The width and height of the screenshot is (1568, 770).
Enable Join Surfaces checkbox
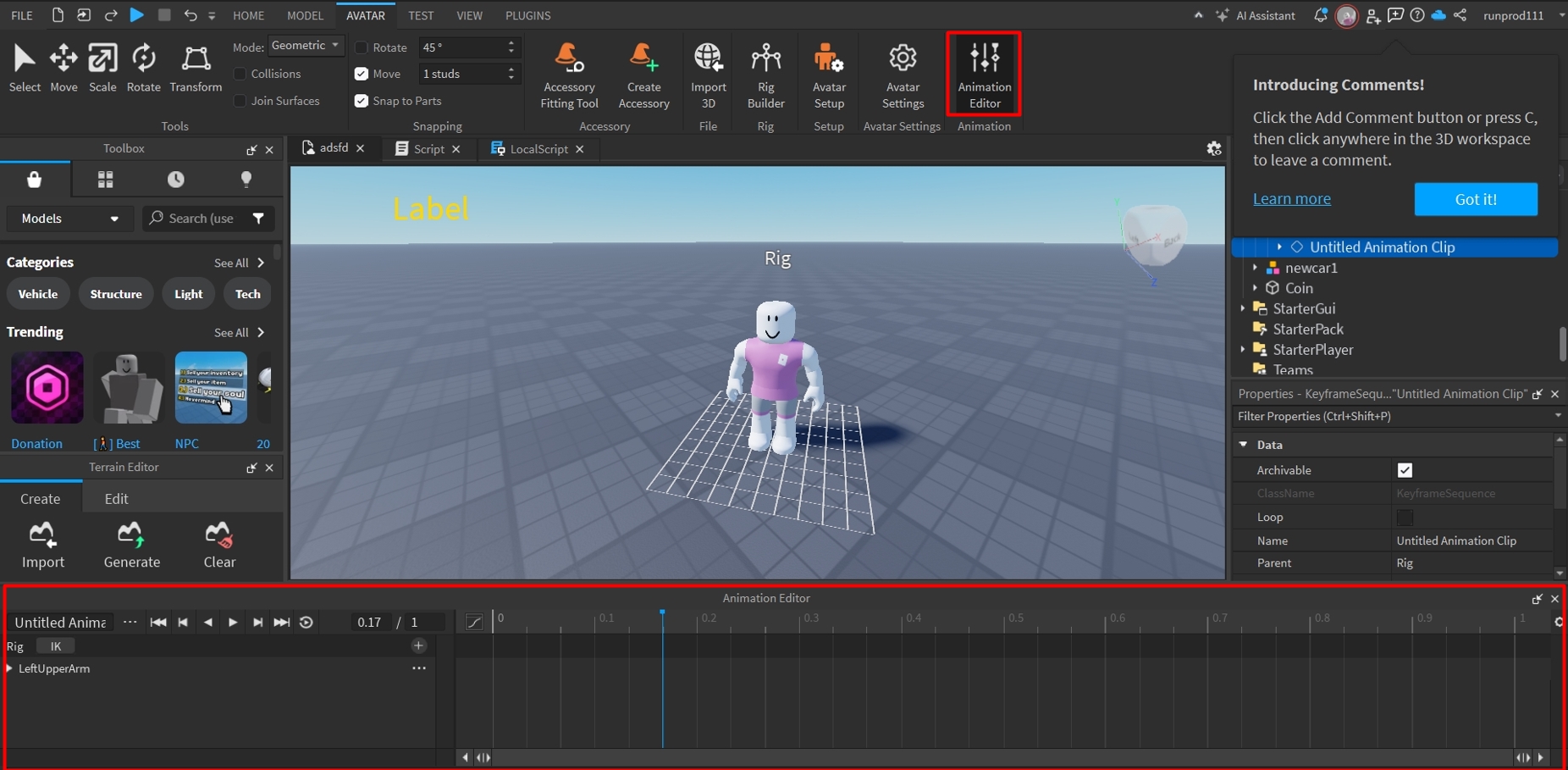tap(240, 101)
